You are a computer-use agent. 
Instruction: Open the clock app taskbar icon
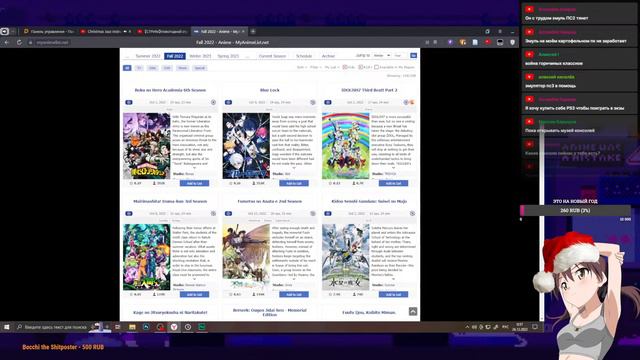(x=188, y=327)
